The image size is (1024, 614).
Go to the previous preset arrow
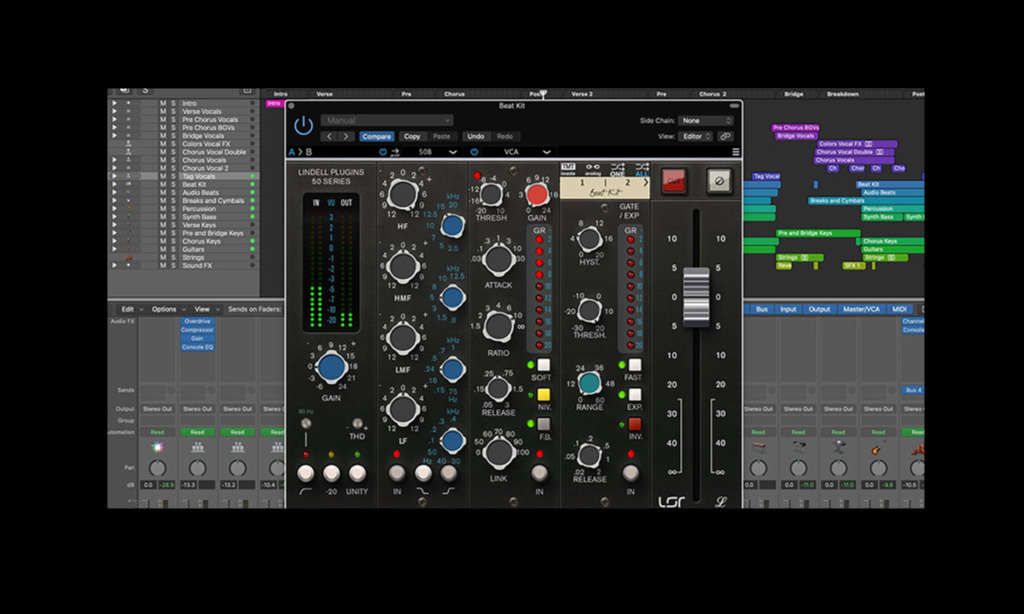point(329,137)
